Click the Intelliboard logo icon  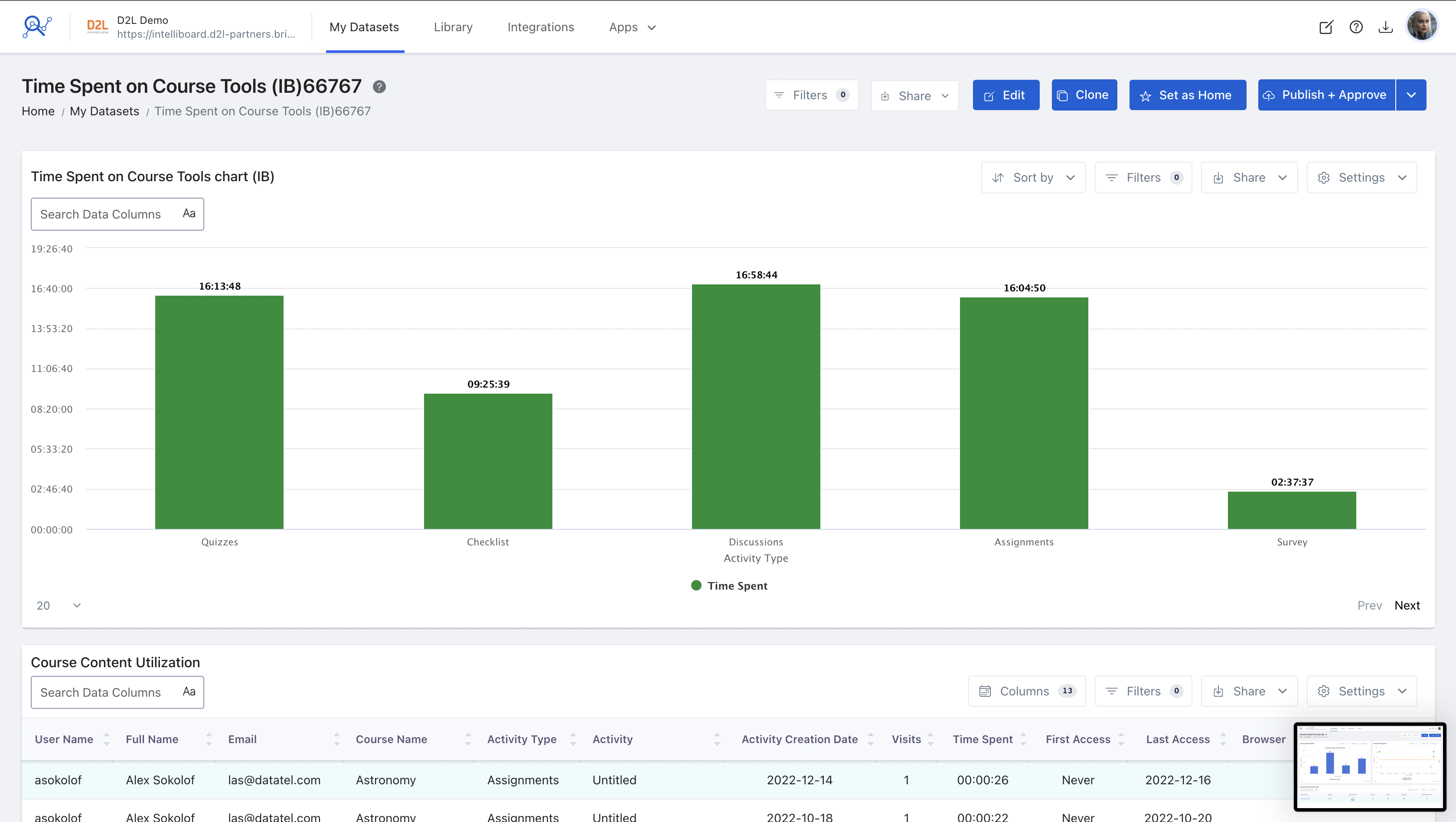pos(37,26)
